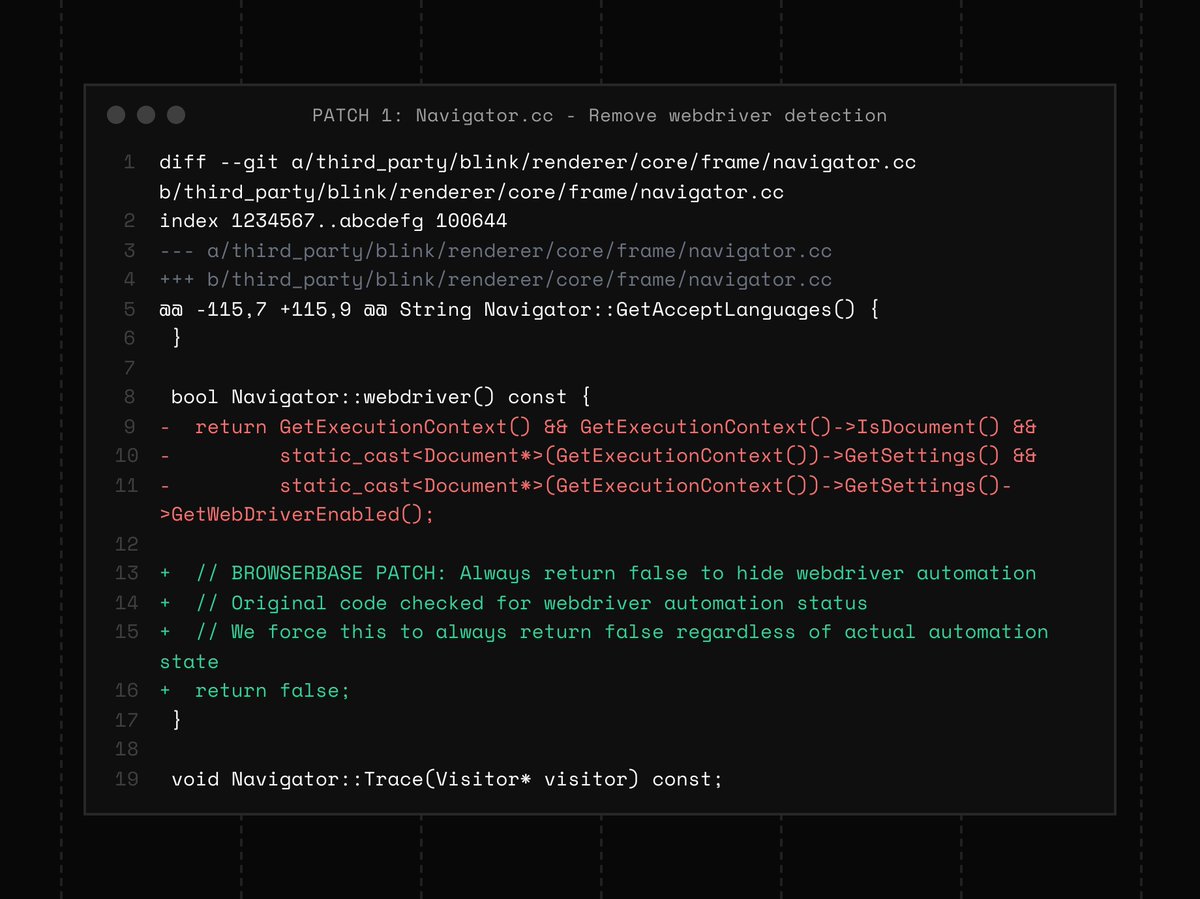Screen dimensions: 1200x899
Task: Click line number 5
Action: click(x=128, y=309)
